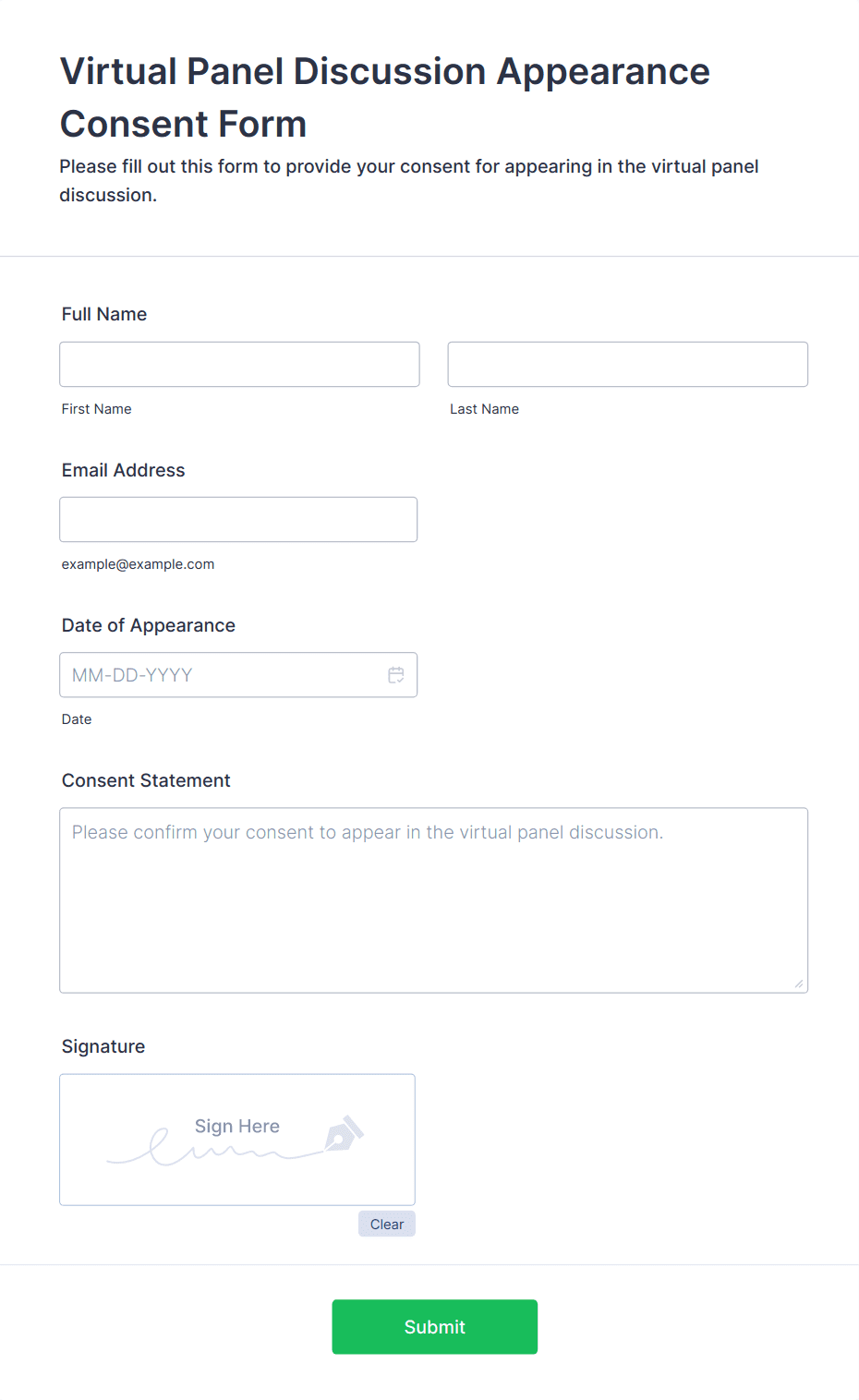Focus the Last Name text box

click(627, 365)
